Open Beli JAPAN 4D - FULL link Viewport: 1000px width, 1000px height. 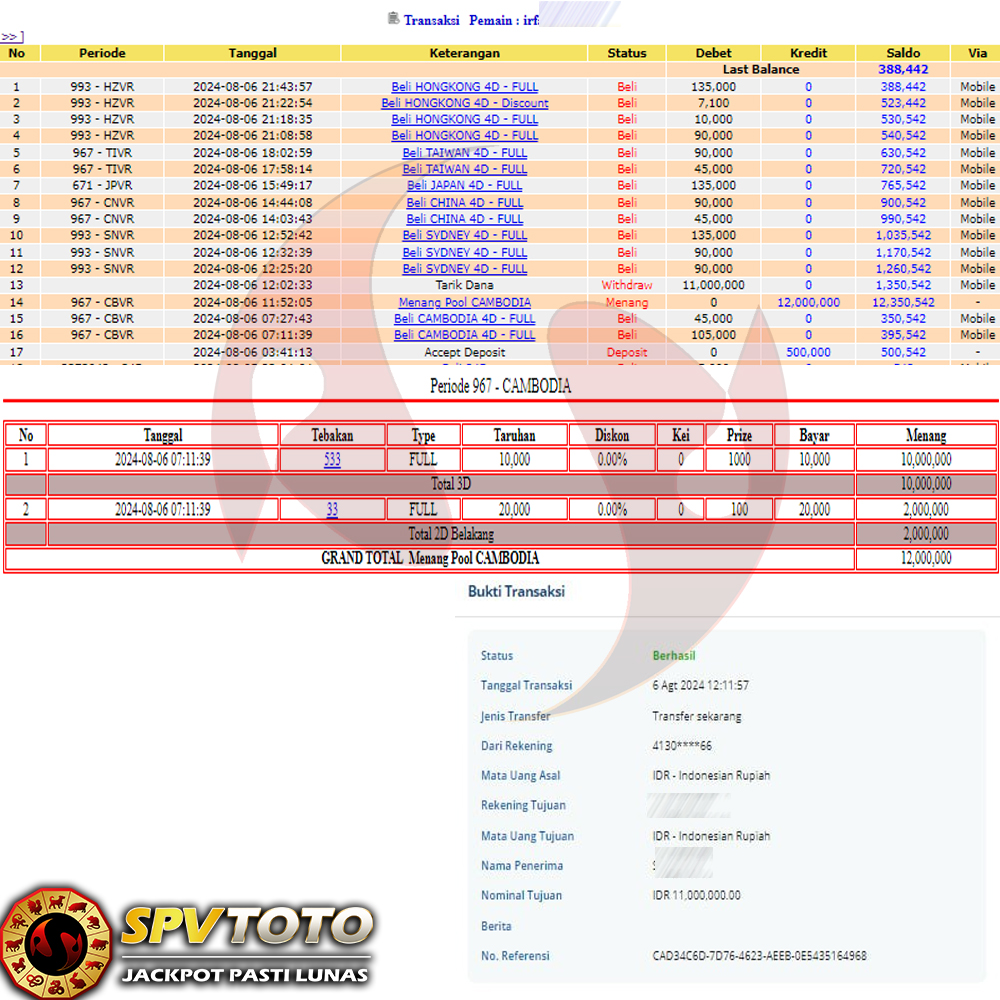tap(464, 186)
